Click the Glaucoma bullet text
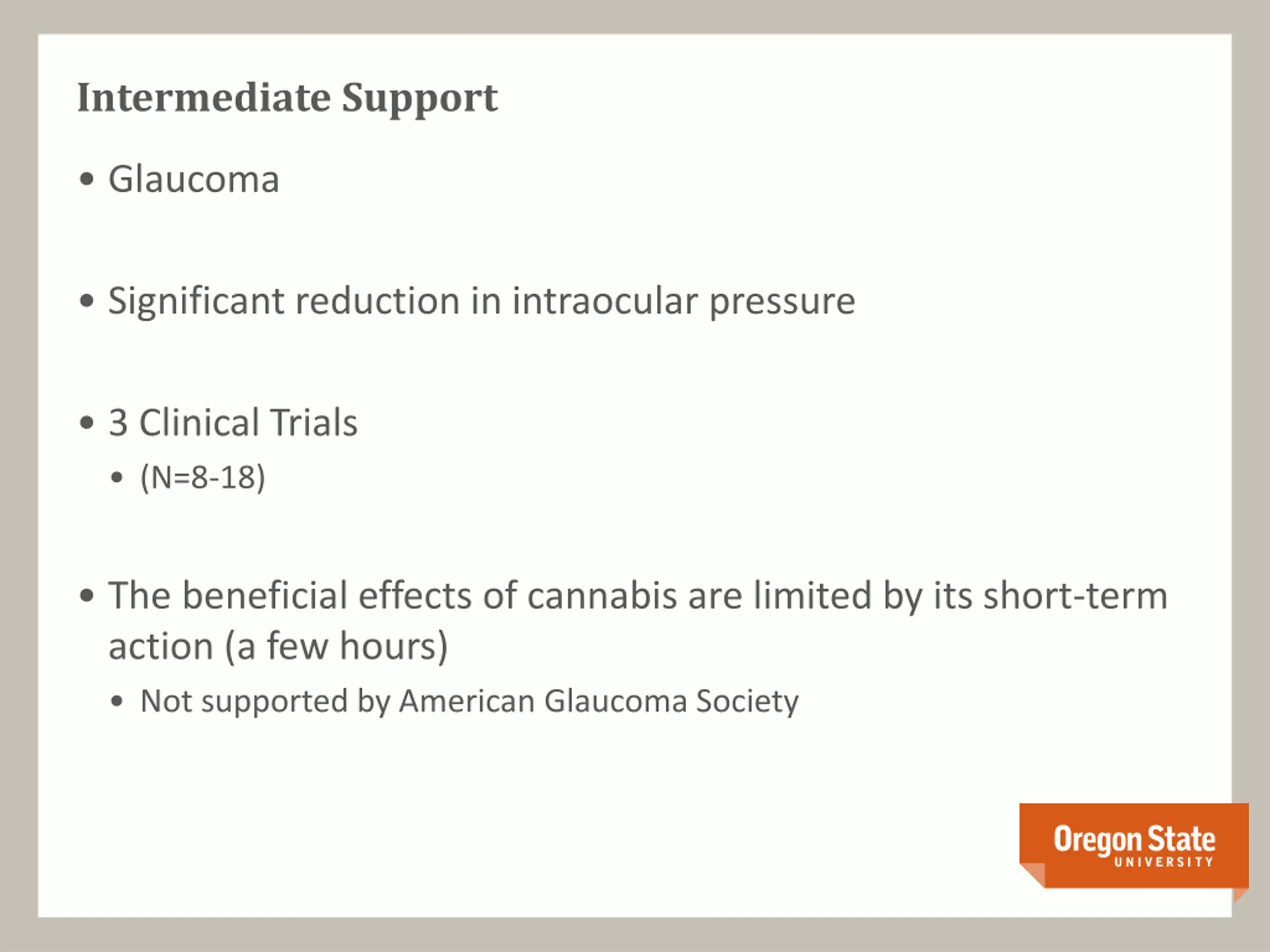 point(194,179)
